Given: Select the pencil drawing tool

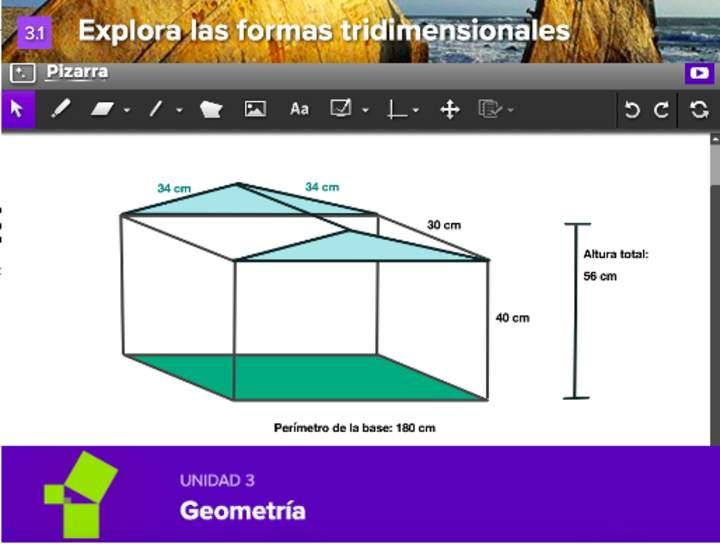Looking at the screenshot, I should click(61, 110).
